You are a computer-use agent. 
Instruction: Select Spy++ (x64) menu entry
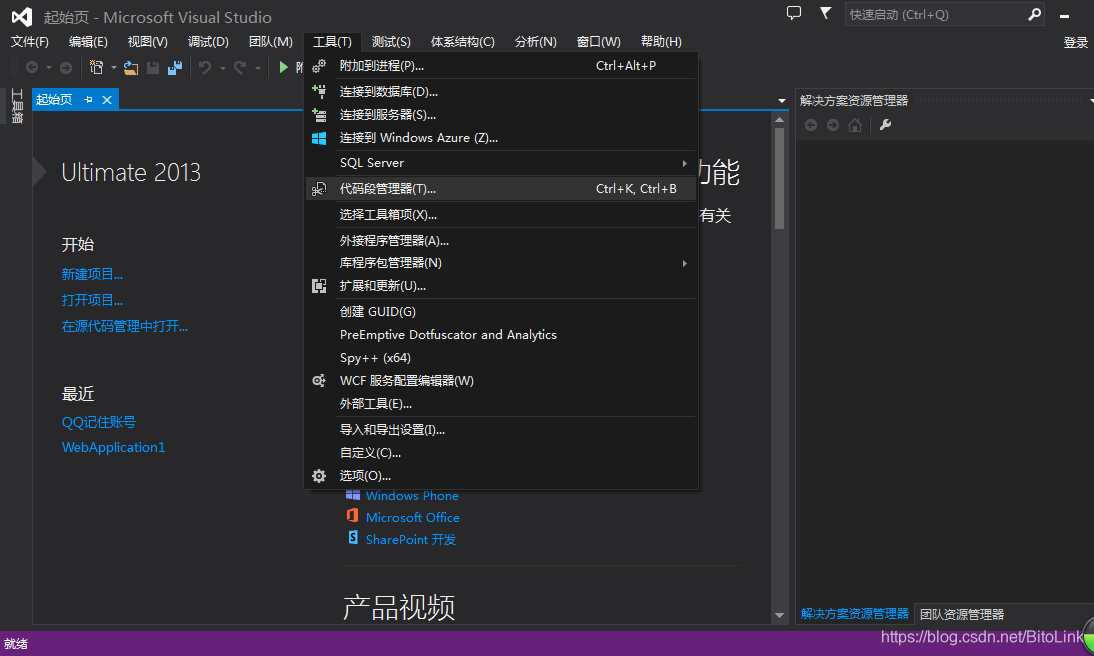(x=501, y=358)
